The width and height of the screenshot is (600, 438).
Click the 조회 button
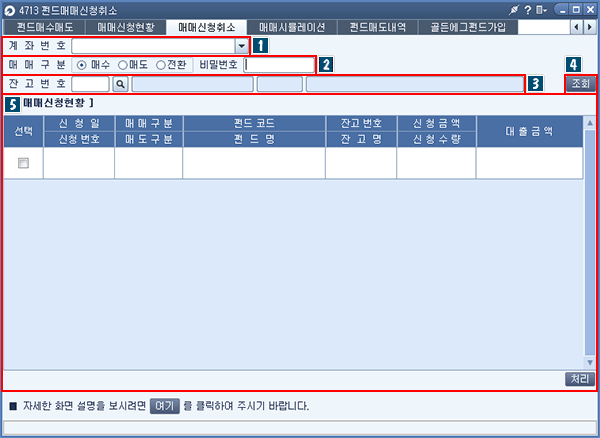[580, 84]
